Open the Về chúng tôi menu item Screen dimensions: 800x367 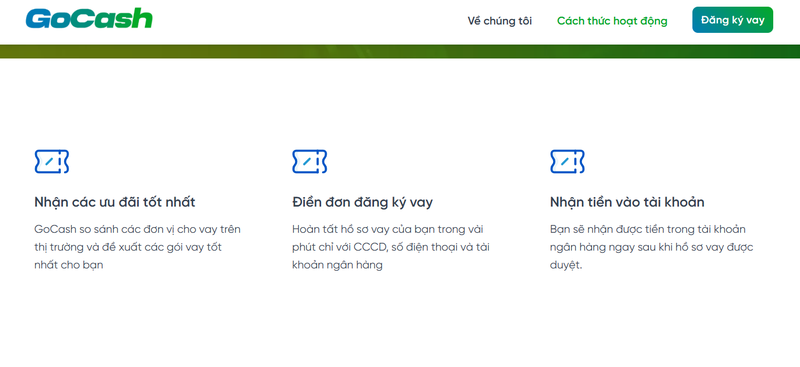click(499, 21)
